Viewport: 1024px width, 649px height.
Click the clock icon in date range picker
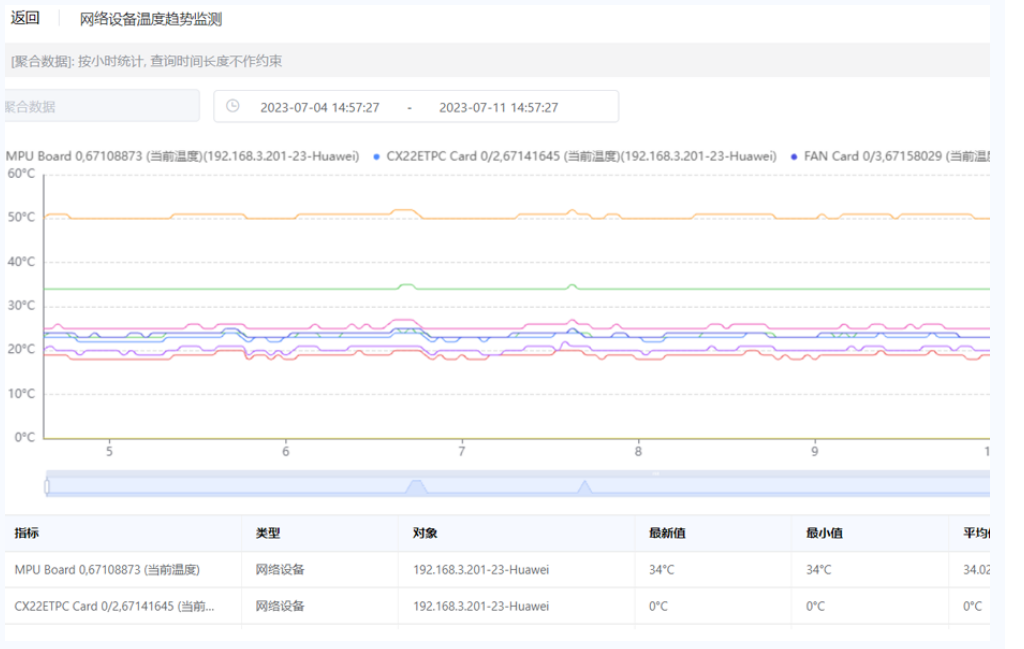[x=233, y=106]
